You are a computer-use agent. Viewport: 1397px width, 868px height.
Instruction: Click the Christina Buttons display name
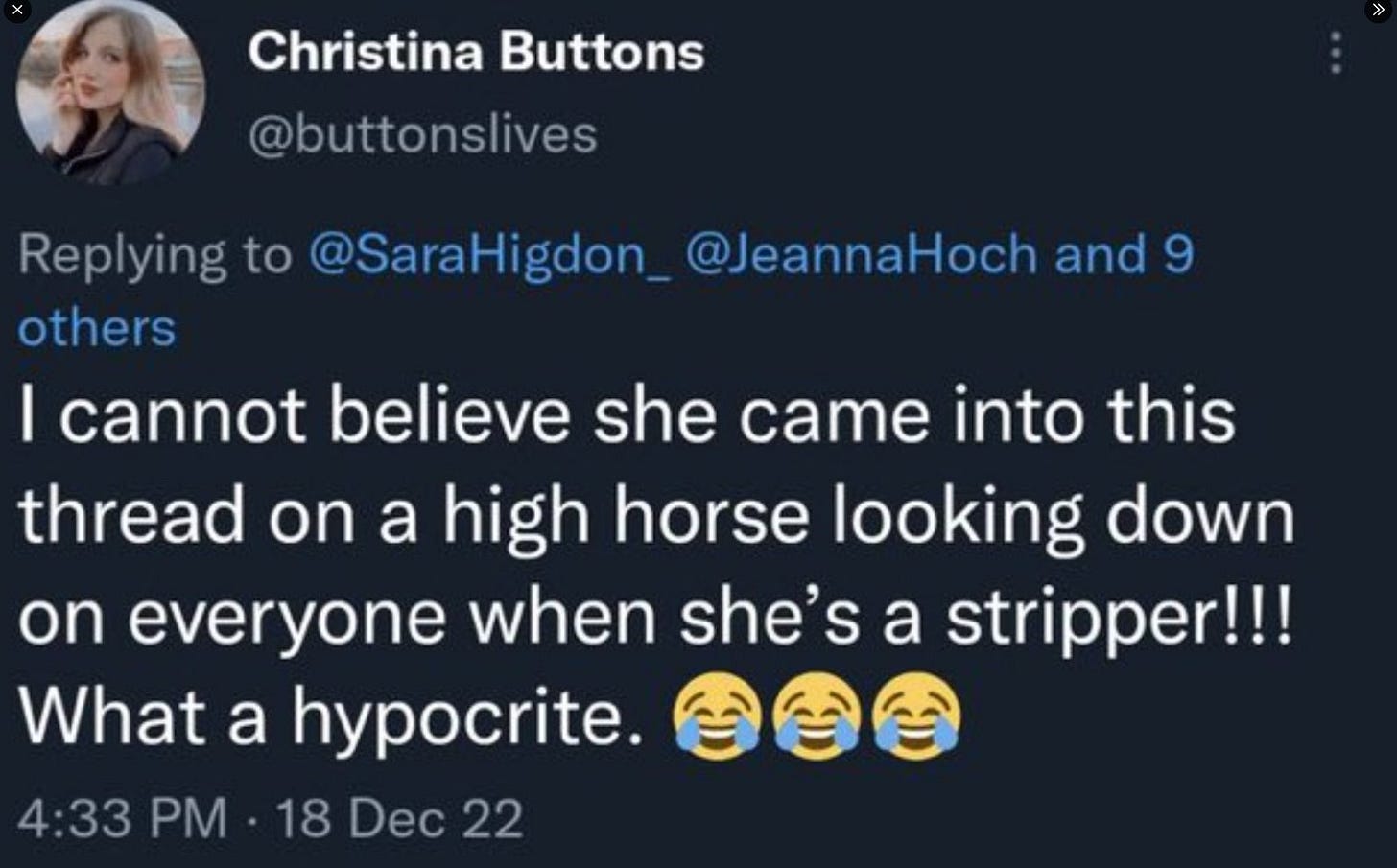coord(476,52)
